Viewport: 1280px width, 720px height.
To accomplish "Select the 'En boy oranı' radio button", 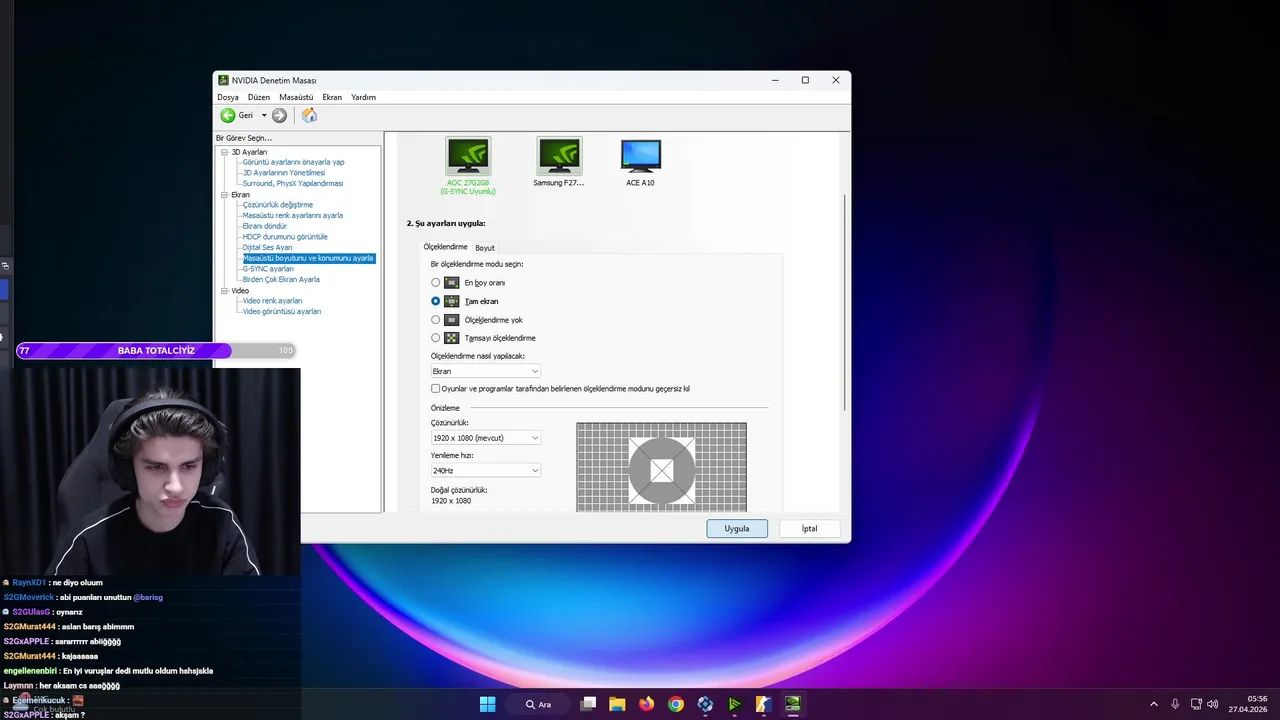I will click(x=435, y=283).
